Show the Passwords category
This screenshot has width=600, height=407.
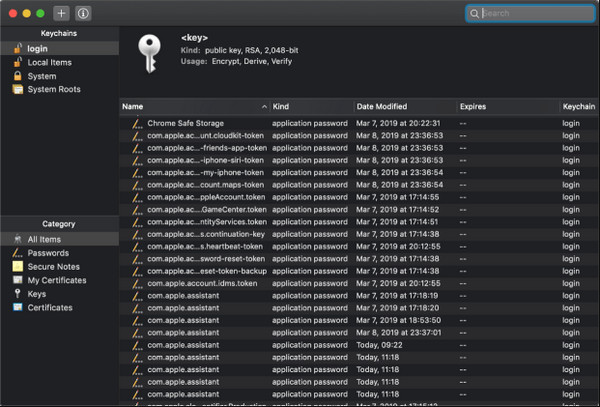(48, 253)
